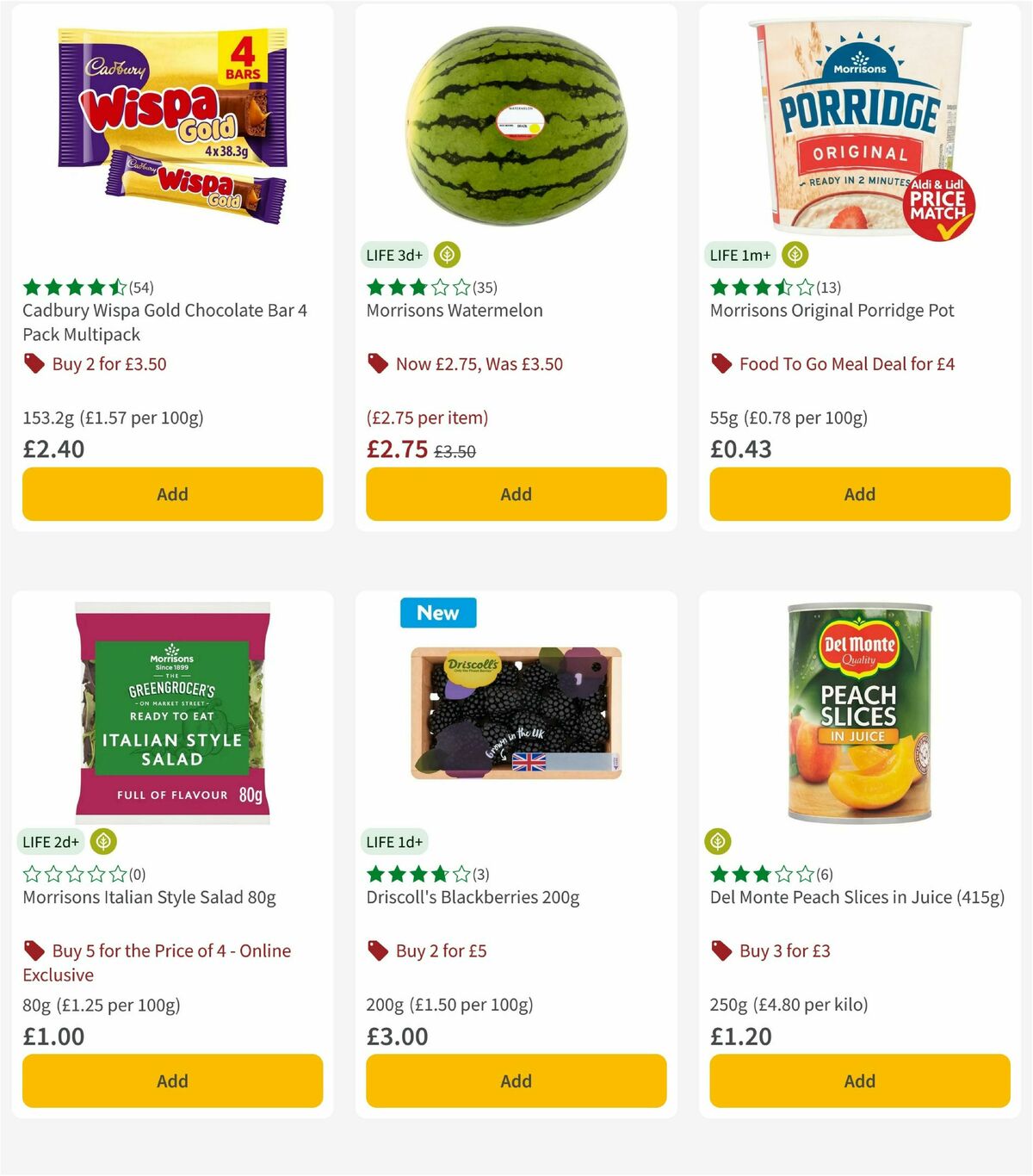Add Del Monte Peach Slices to basket
Image resolution: width=1033 pixels, height=1176 pixels.
(858, 1081)
